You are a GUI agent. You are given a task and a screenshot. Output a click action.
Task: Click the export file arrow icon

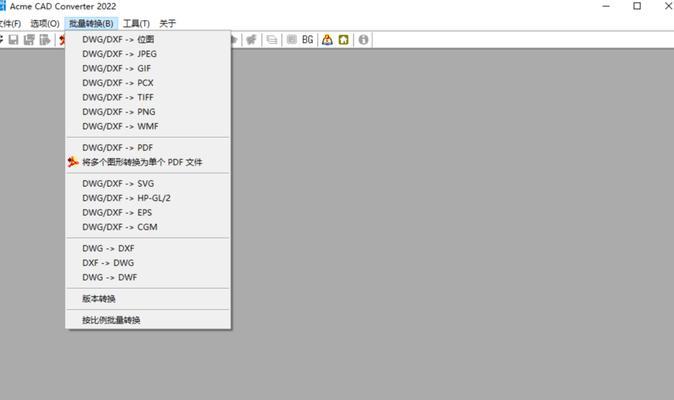(x=45, y=40)
